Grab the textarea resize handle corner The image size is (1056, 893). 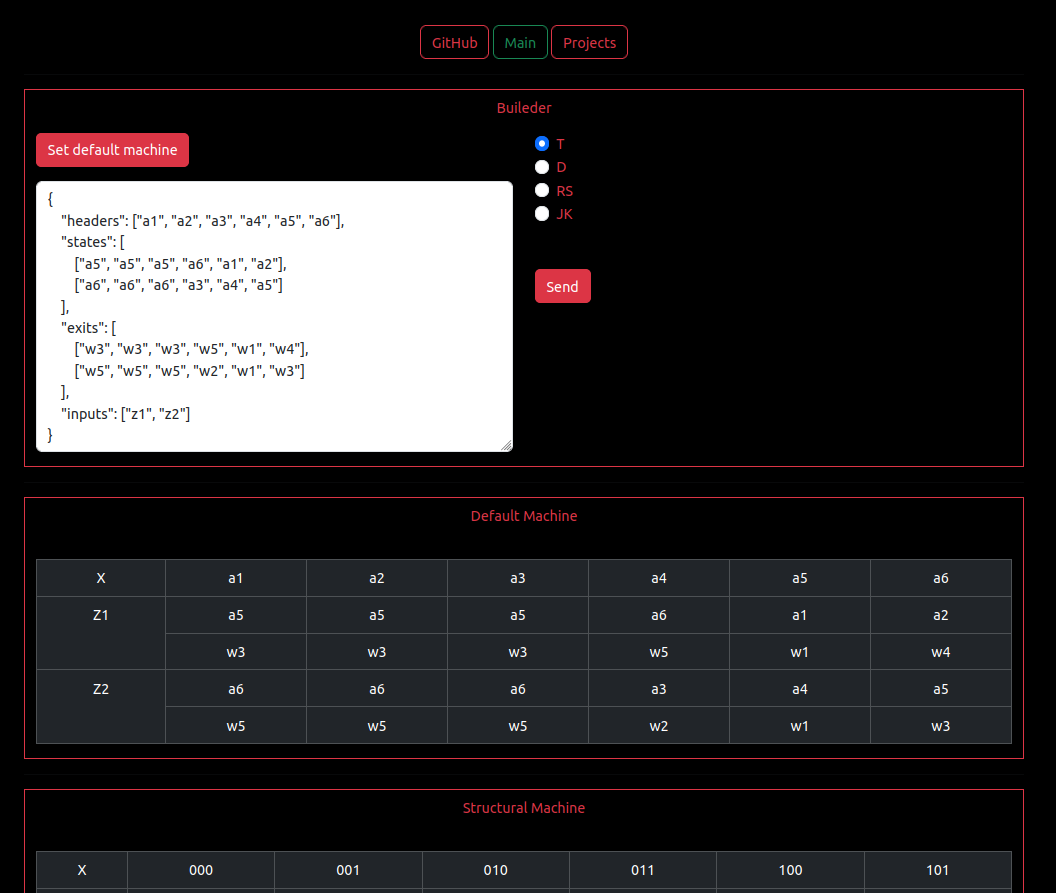tap(506, 445)
